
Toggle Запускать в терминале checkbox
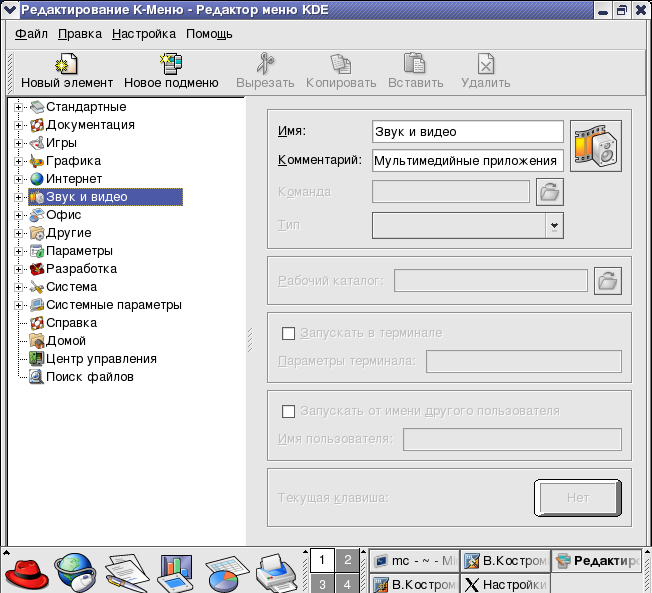click(289, 333)
